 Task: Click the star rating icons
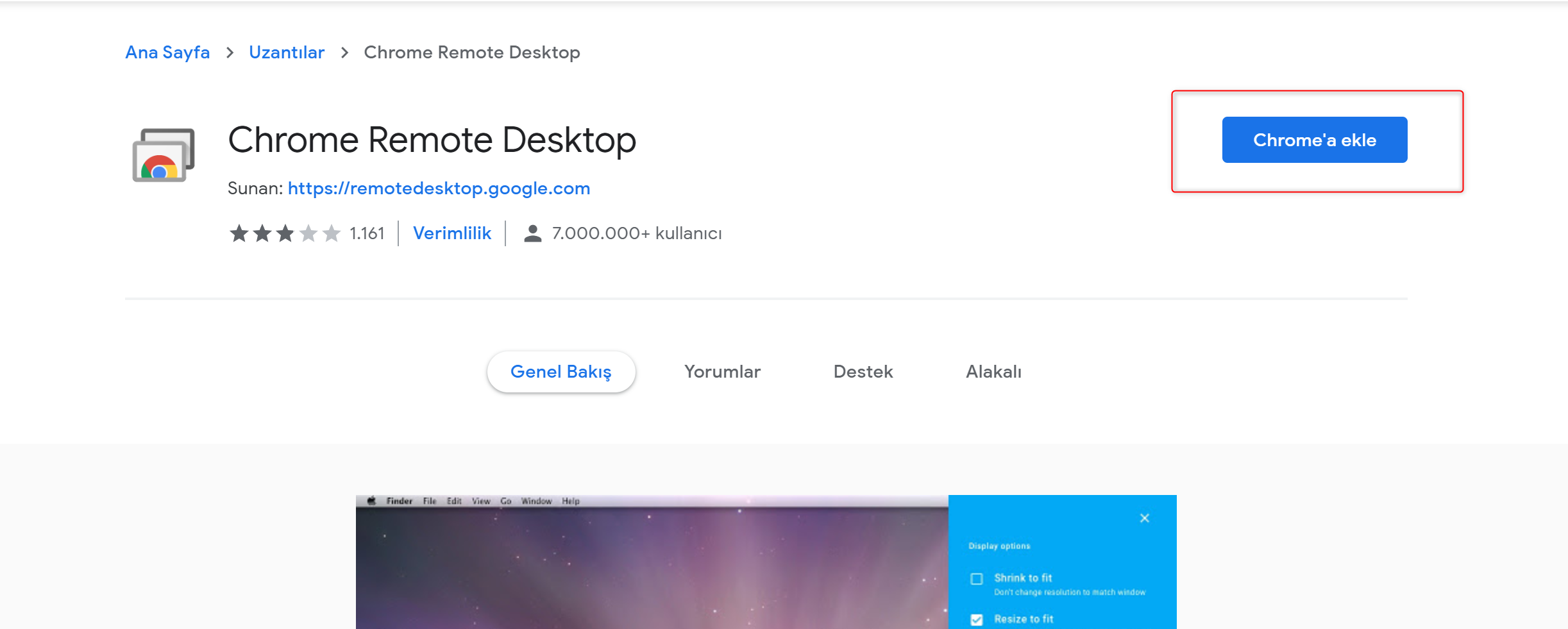click(x=285, y=233)
